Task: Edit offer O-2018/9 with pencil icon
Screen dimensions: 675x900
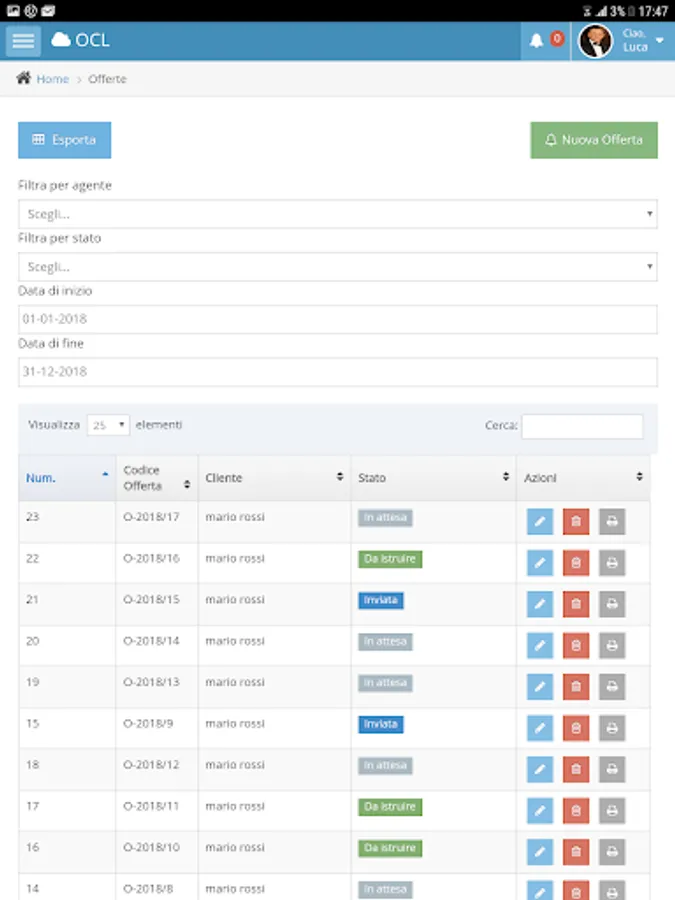Action: point(540,728)
